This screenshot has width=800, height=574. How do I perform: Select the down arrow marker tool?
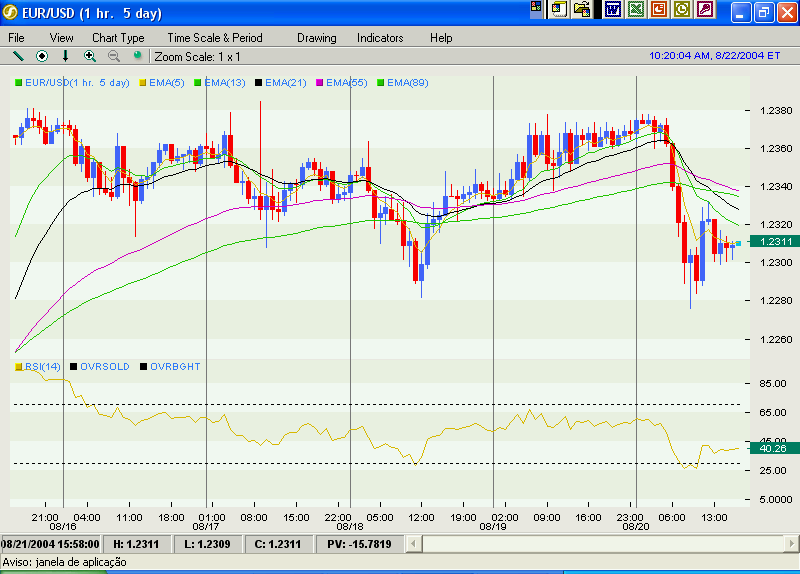click(x=65, y=56)
